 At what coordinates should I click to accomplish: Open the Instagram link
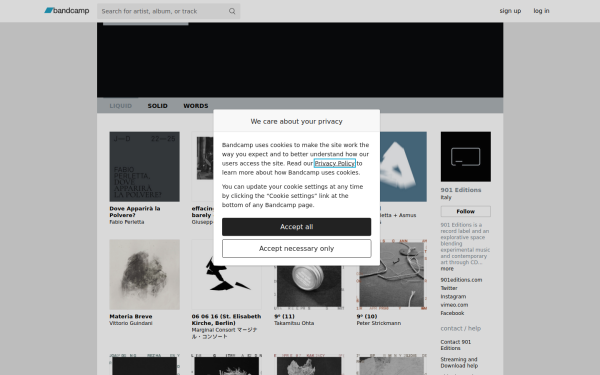(453, 297)
